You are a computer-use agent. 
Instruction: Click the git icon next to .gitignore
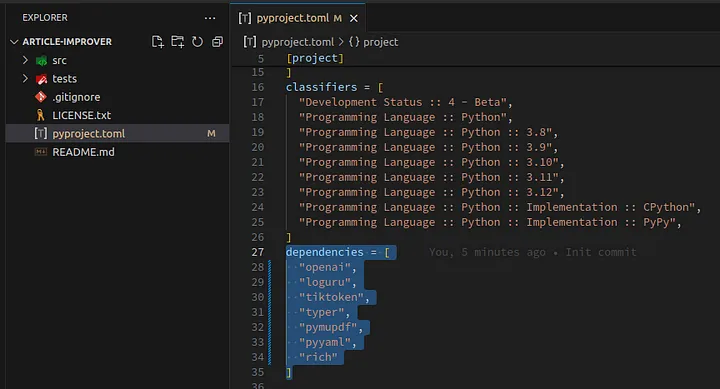coord(41,97)
